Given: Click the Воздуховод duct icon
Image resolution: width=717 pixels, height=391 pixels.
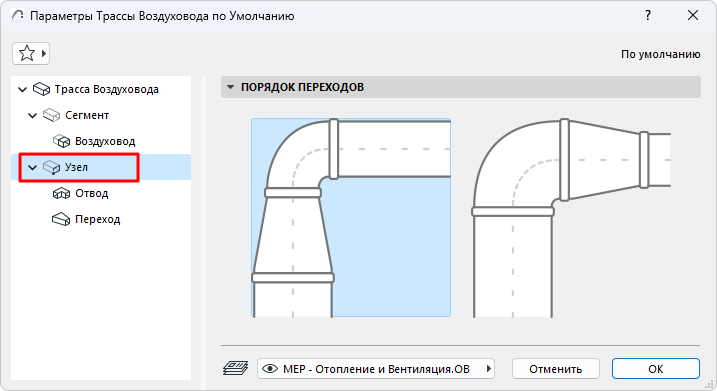Looking at the screenshot, I should click(61, 141).
